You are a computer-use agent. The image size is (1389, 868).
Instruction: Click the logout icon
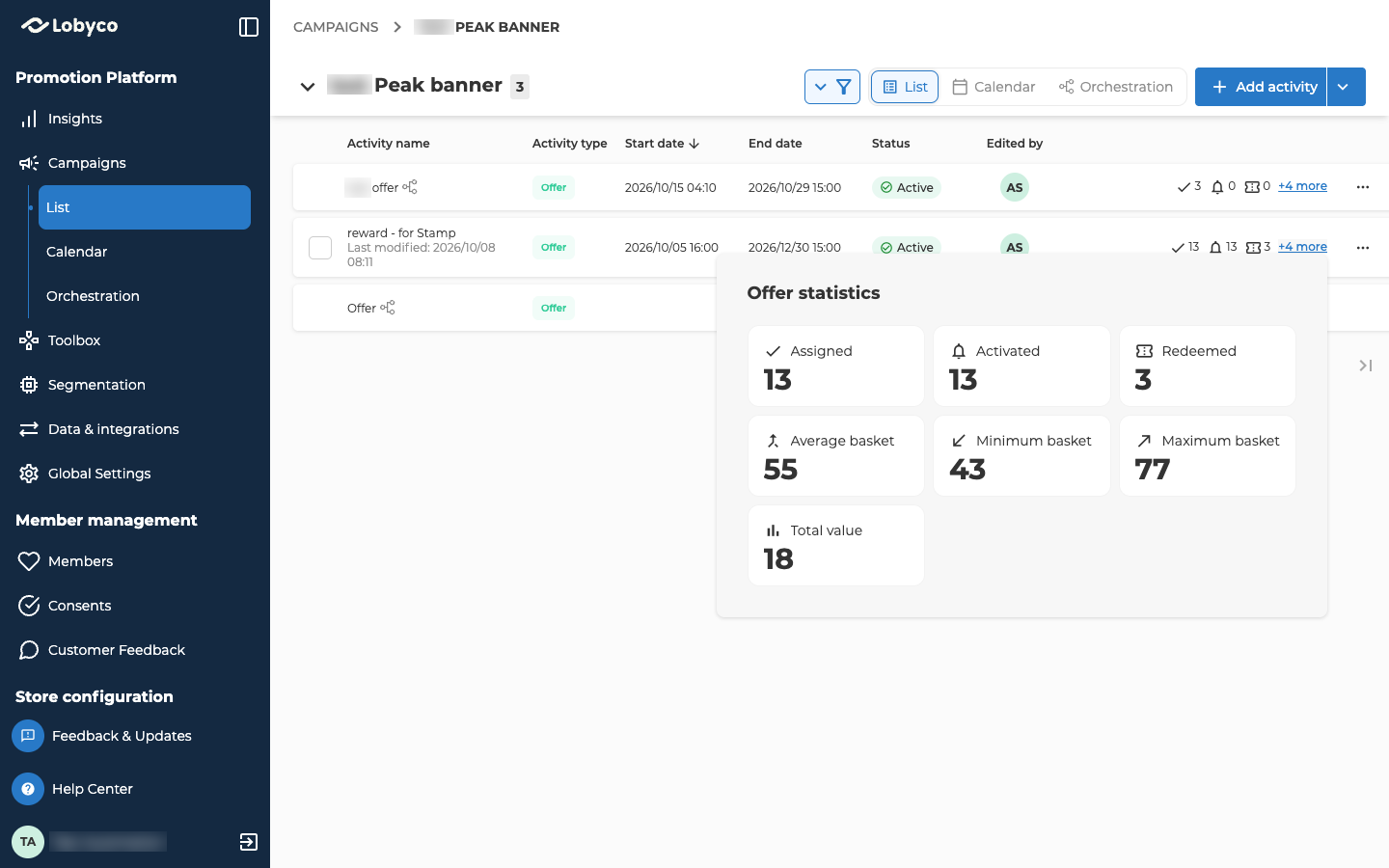point(249,842)
